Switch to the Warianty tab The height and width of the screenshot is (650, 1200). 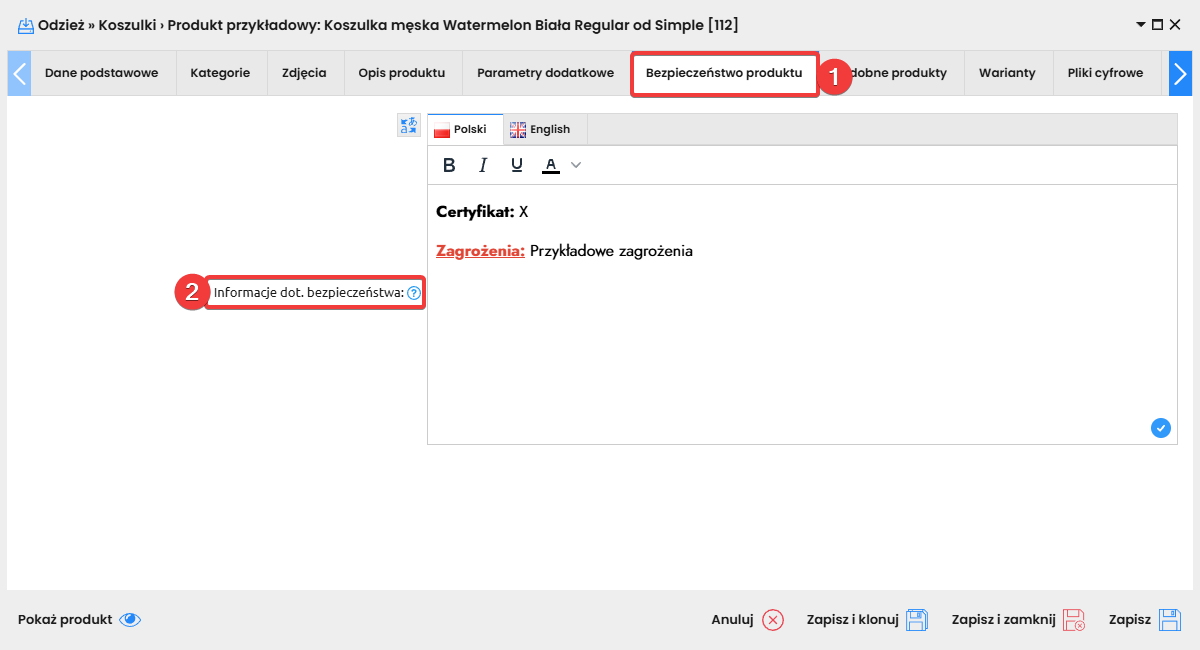(1007, 73)
